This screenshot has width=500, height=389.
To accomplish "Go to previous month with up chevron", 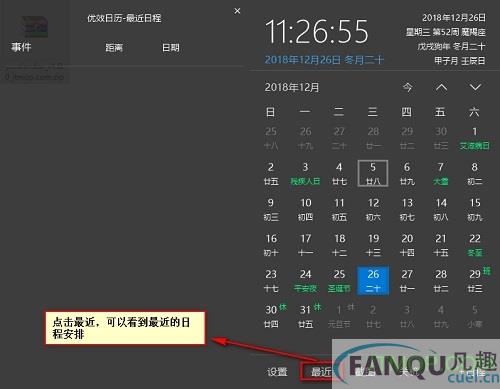I will [x=441, y=87].
